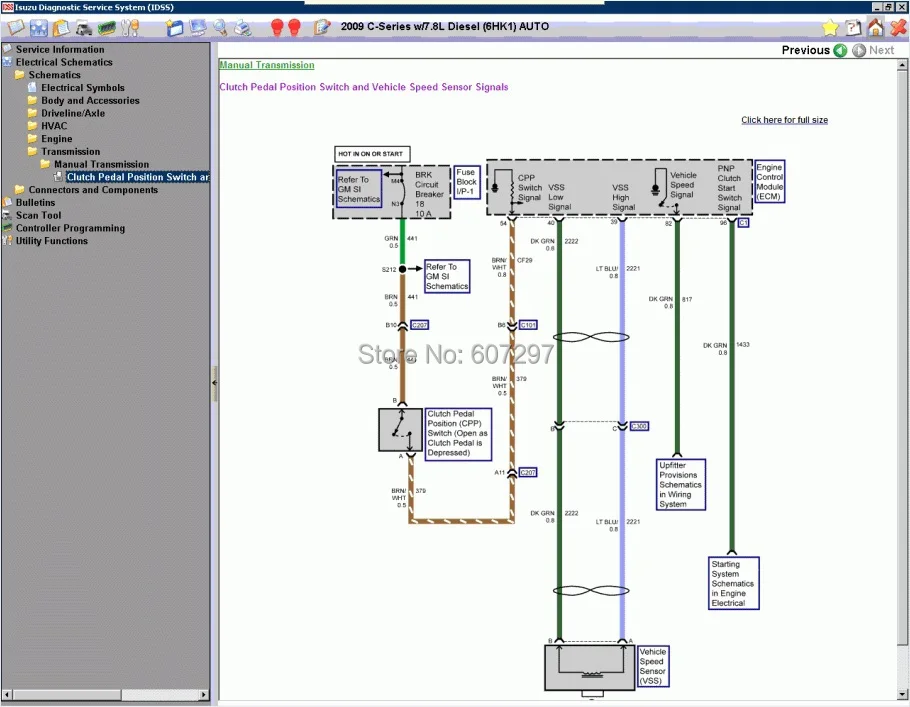The width and height of the screenshot is (910, 707).
Task: Select Controller Programming in the tree
Action: click(70, 228)
